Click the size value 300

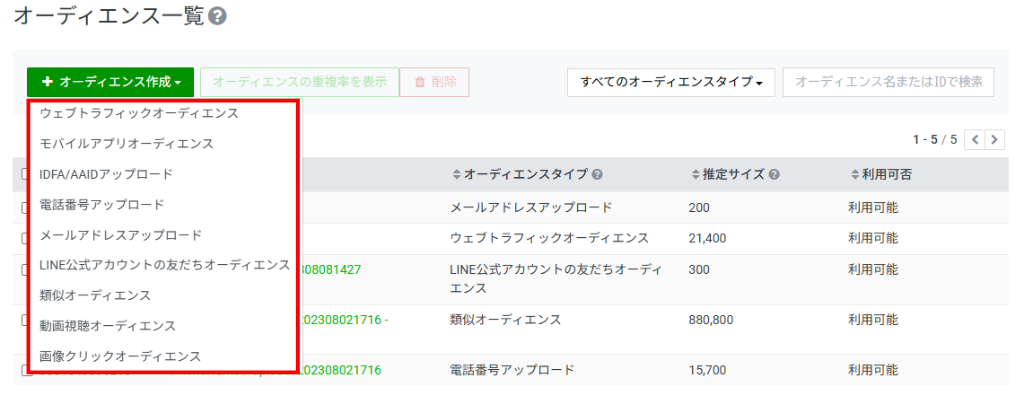(x=699, y=269)
